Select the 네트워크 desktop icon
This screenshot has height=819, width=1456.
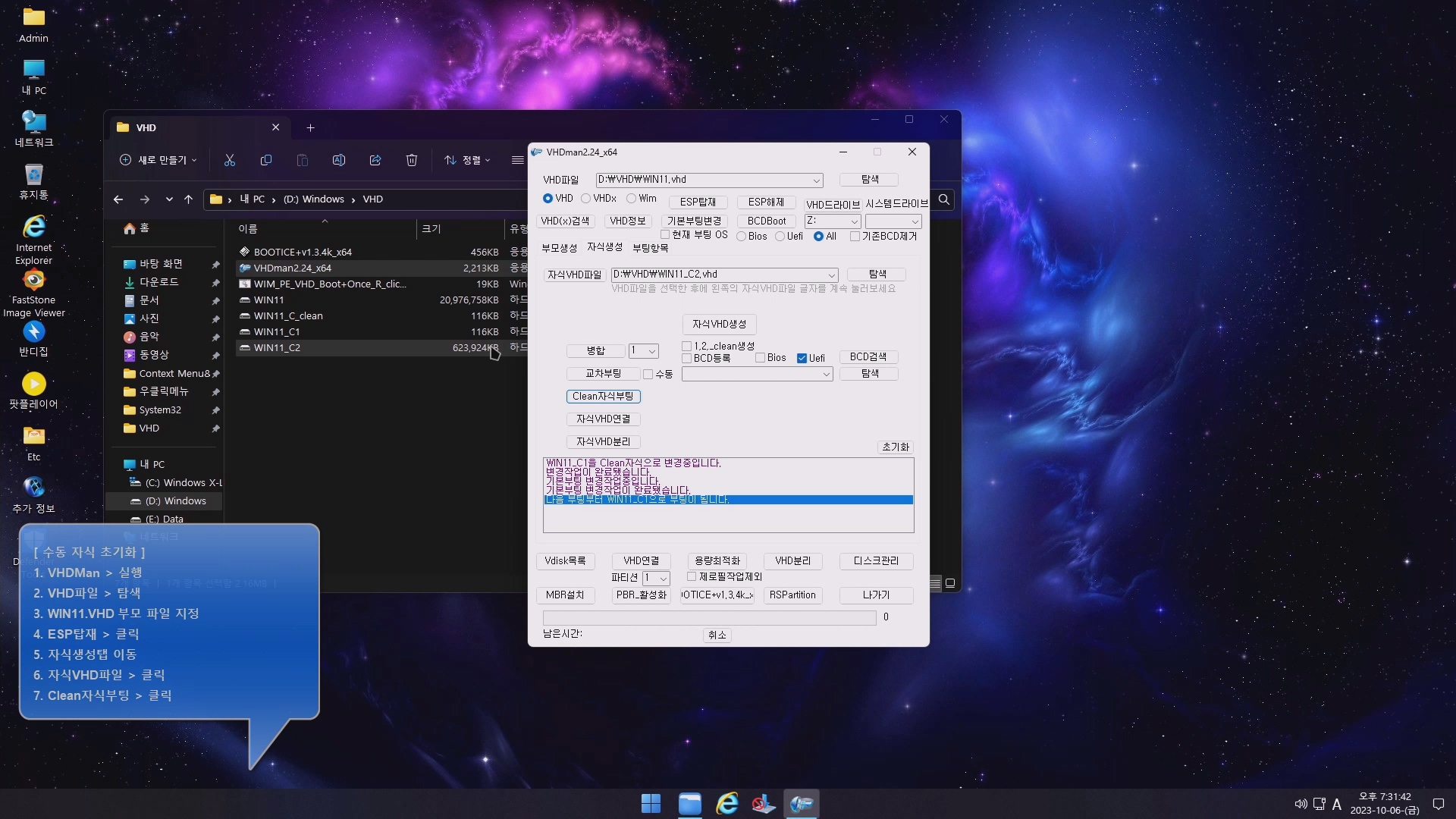[33, 129]
